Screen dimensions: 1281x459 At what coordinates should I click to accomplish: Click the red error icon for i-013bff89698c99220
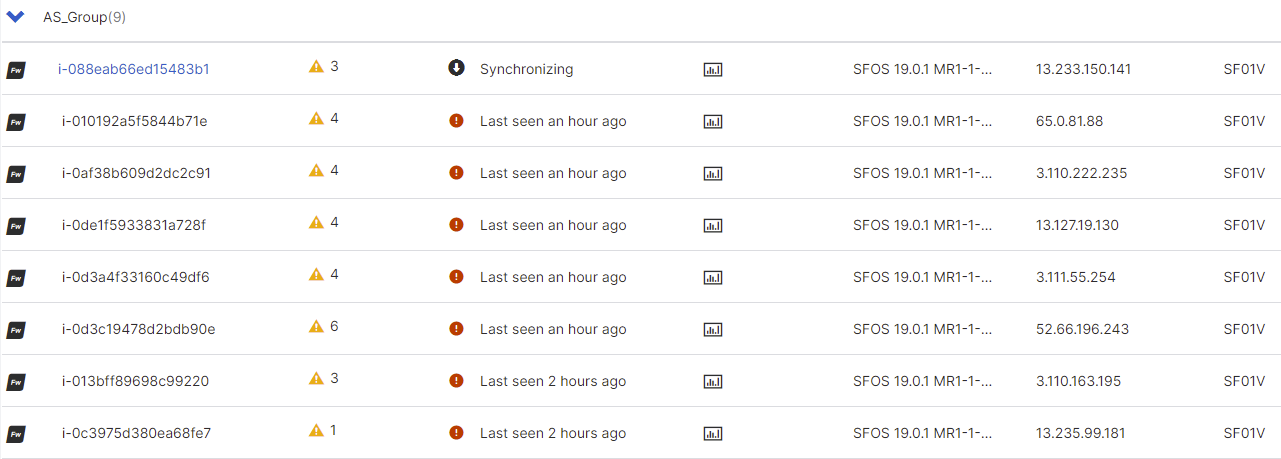tap(456, 381)
